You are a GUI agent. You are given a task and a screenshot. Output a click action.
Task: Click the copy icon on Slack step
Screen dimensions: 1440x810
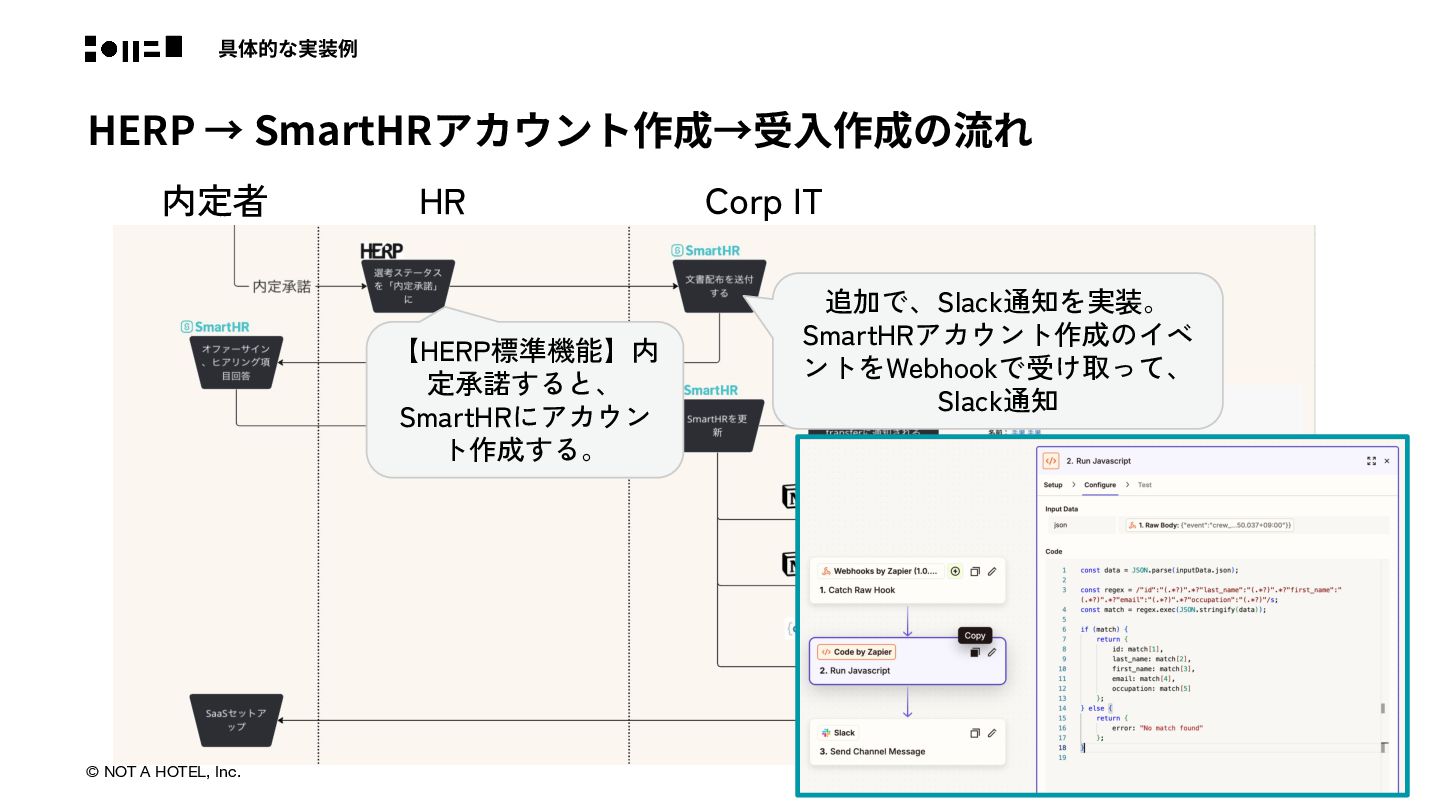(x=975, y=733)
